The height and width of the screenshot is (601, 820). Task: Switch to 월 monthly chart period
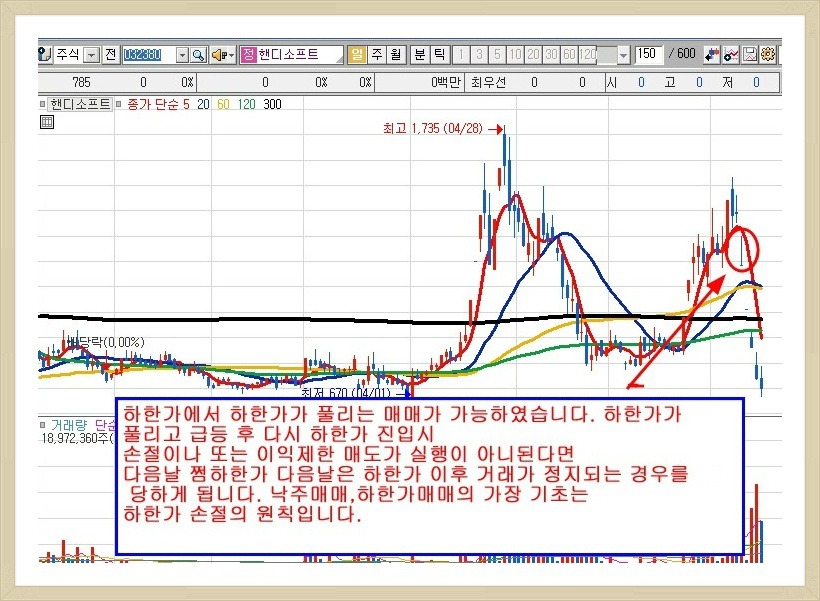tap(395, 54)
